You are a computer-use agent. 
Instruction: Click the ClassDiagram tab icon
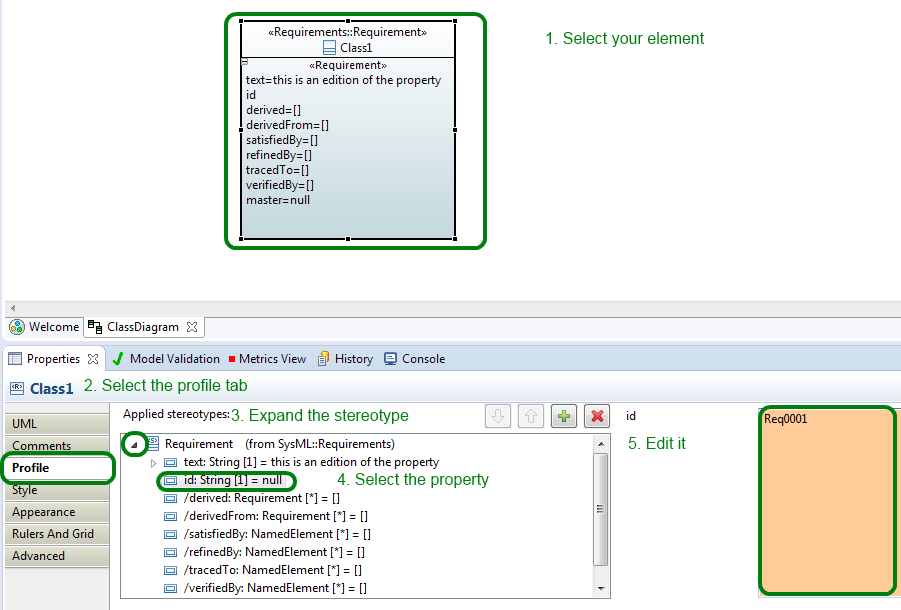click(95, 327)
